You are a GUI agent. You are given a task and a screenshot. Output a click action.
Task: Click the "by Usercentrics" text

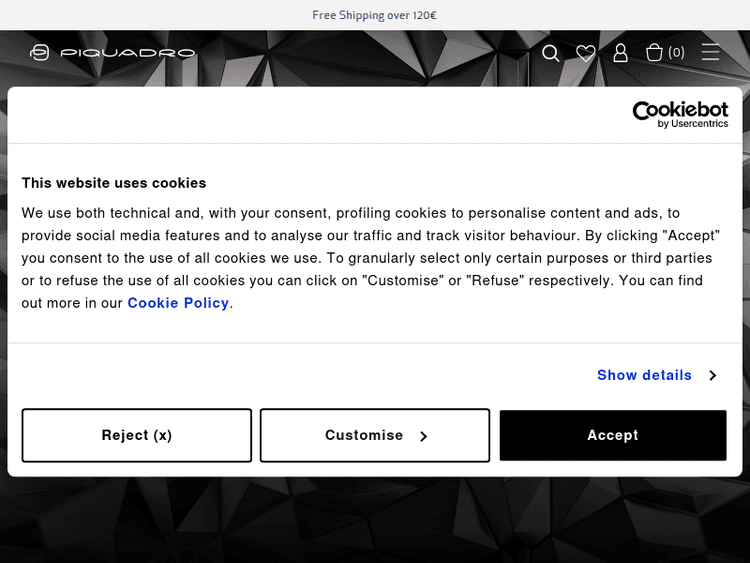coord(693,124)
